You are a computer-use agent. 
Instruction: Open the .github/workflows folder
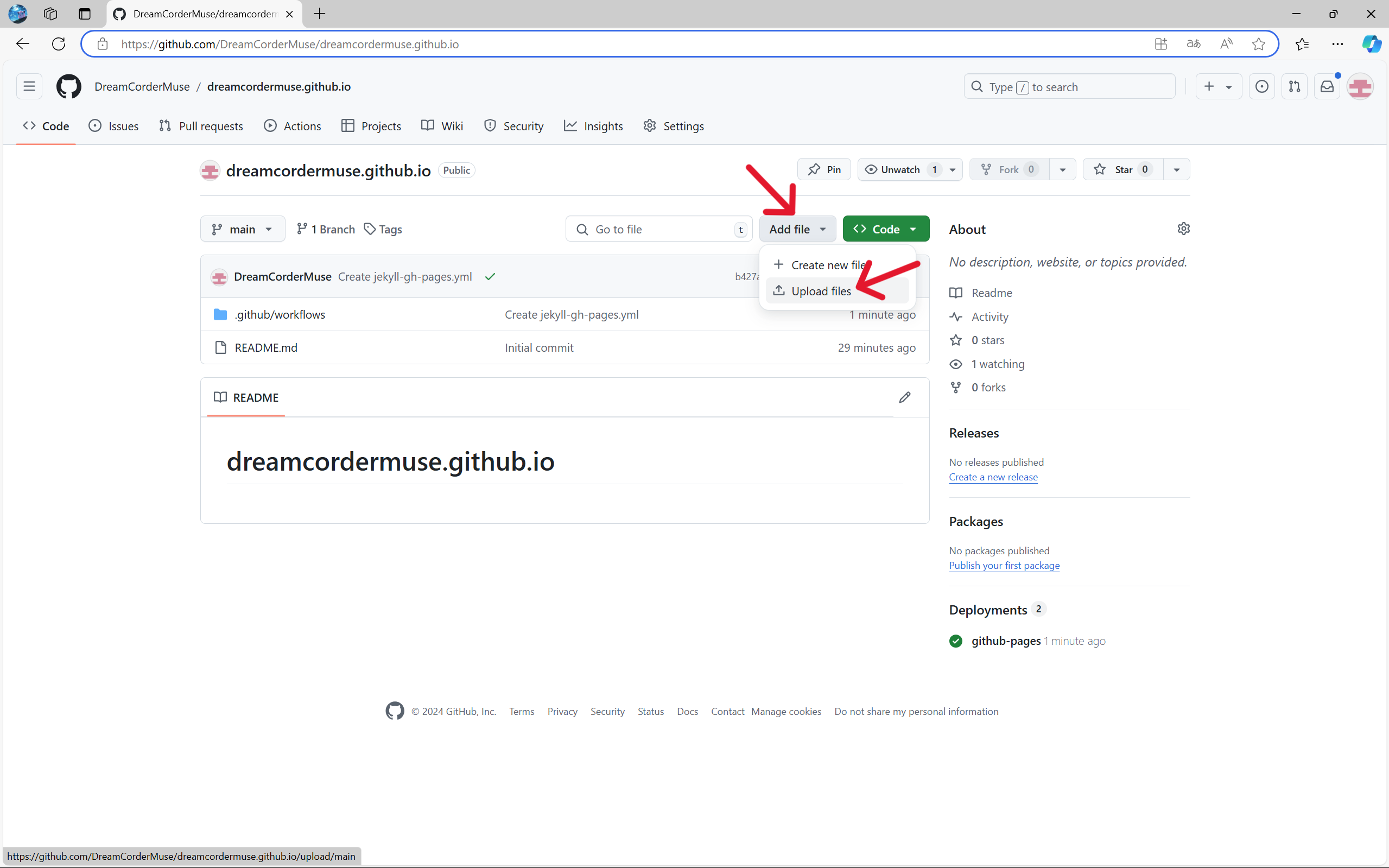(280, 315)
